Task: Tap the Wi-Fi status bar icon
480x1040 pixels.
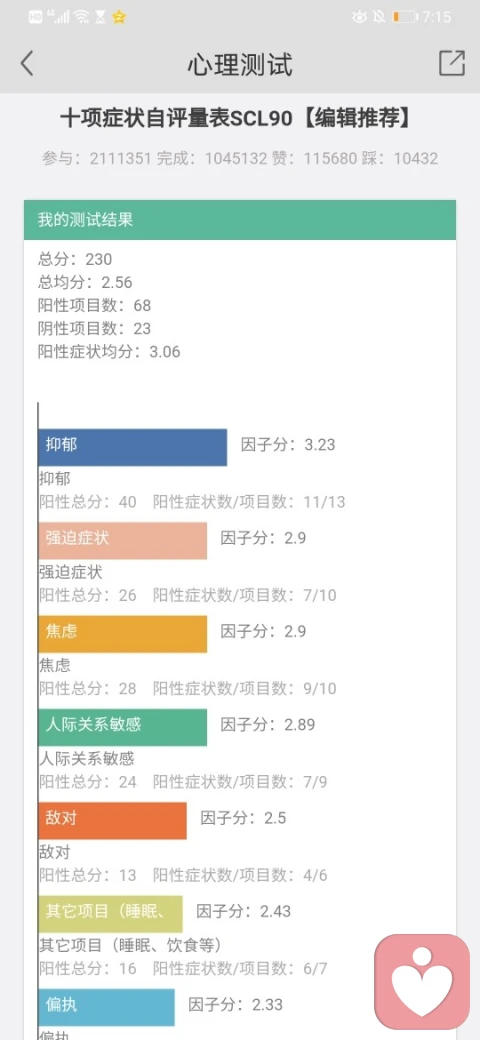Action: point(82,17)
